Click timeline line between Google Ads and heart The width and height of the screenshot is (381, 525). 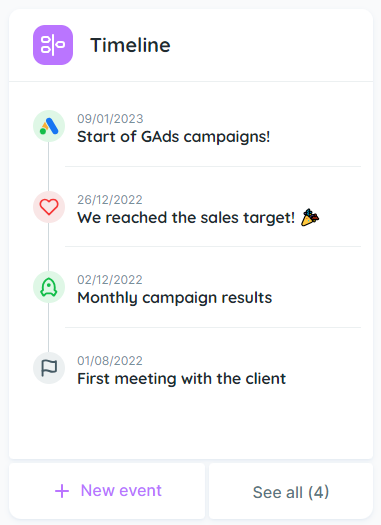pos(49,166)
